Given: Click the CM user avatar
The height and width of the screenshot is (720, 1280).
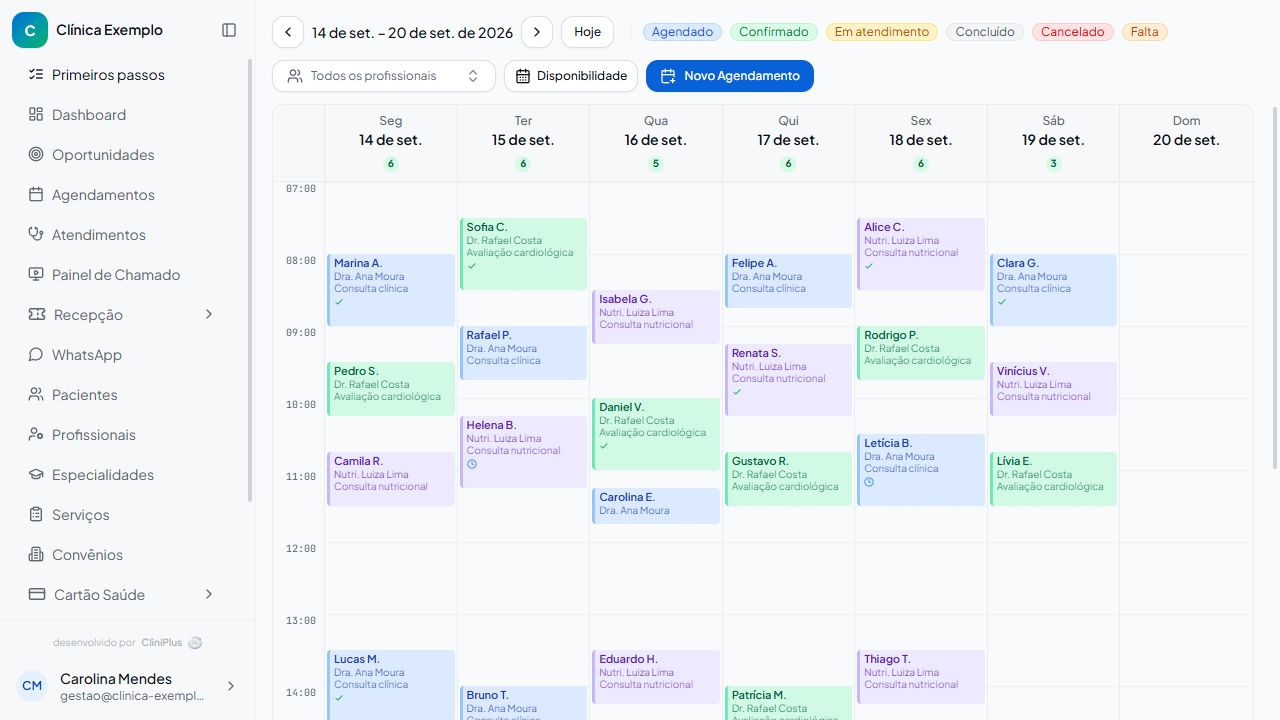Looking at the screenshot, I should pyautogui.click(x=32, y=686).
